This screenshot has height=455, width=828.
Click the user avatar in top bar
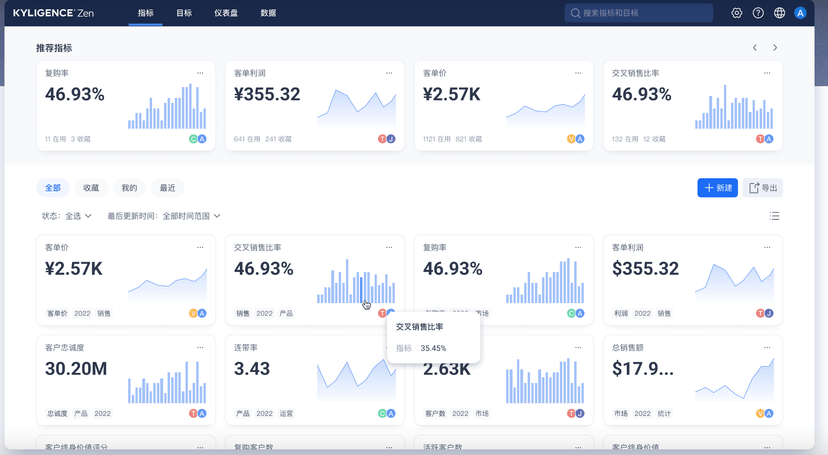pyautogui.click(x=800, y=13)
